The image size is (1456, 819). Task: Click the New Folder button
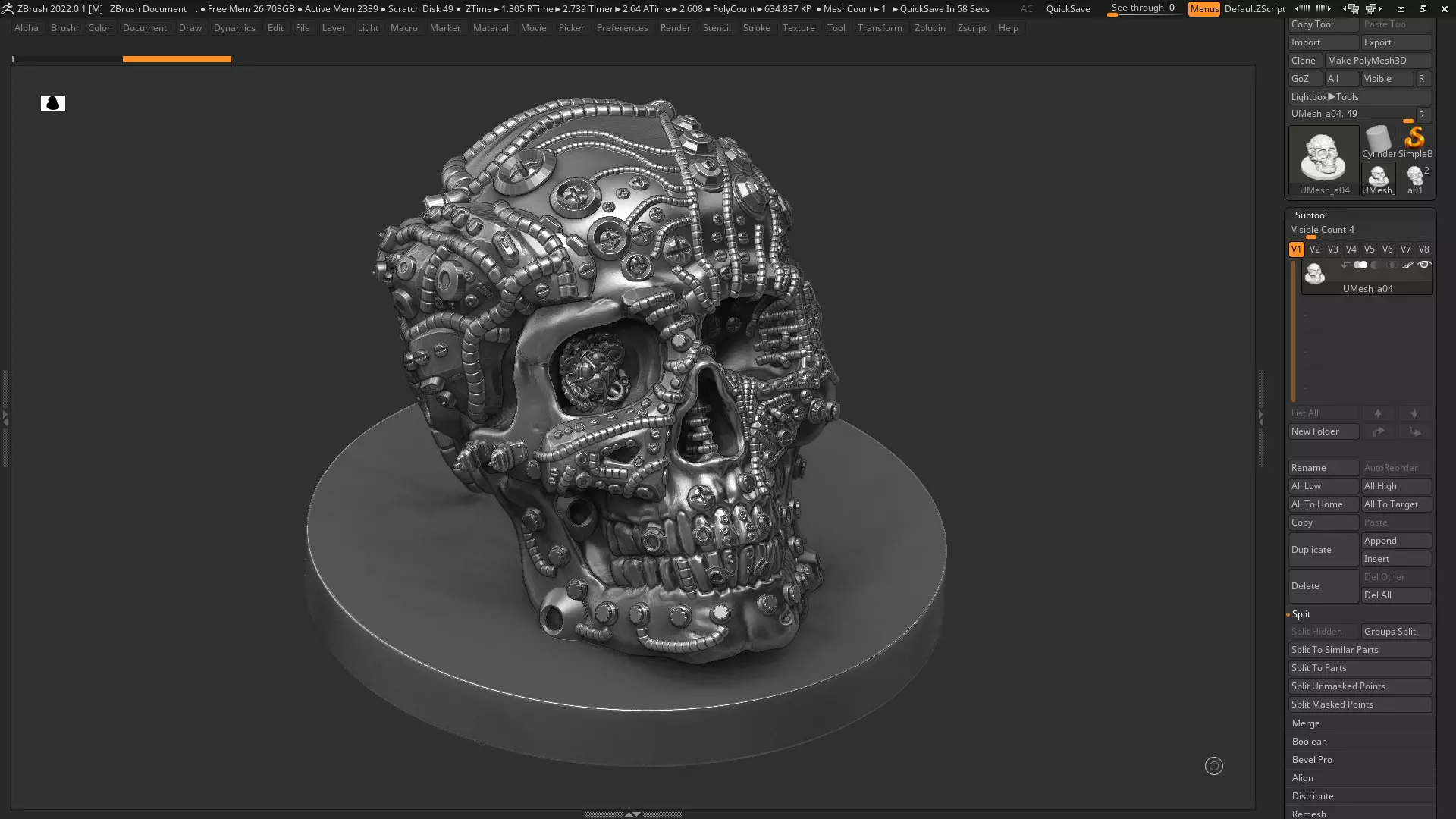click(1323, 431)
